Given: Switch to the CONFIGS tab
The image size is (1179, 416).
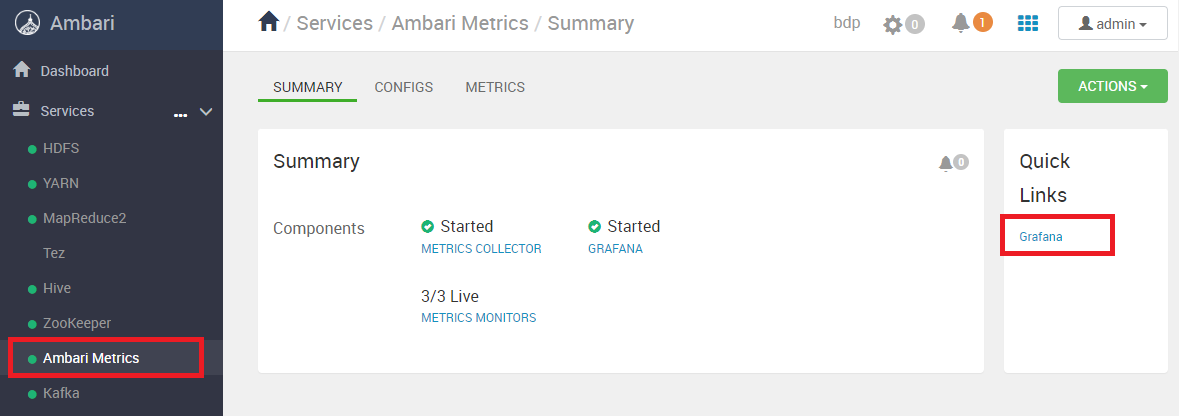Looking at the screenshot, I should point(404,87).
